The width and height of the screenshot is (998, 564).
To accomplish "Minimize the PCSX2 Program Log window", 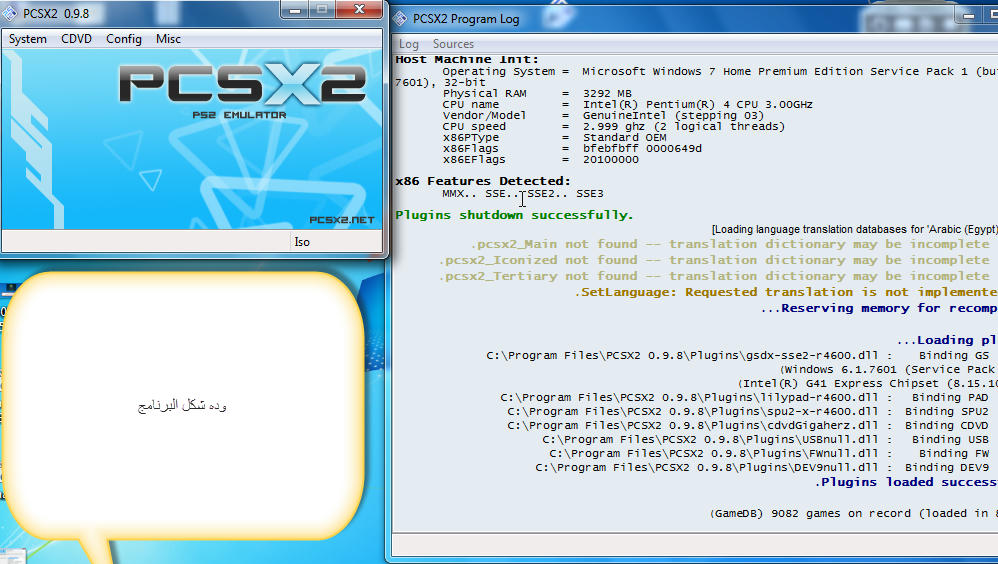I will [x=969, y=15].
